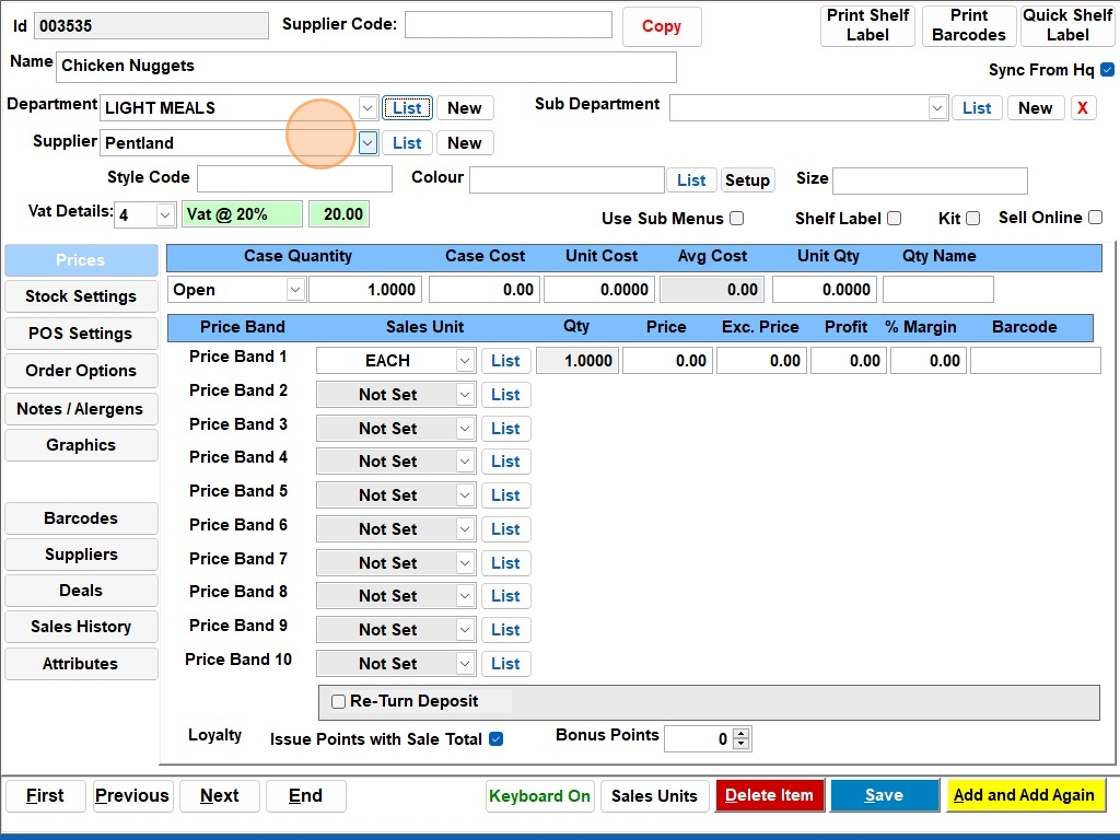
Task: Expand the Open case quantity dropdown
Action: click(295, 289)
